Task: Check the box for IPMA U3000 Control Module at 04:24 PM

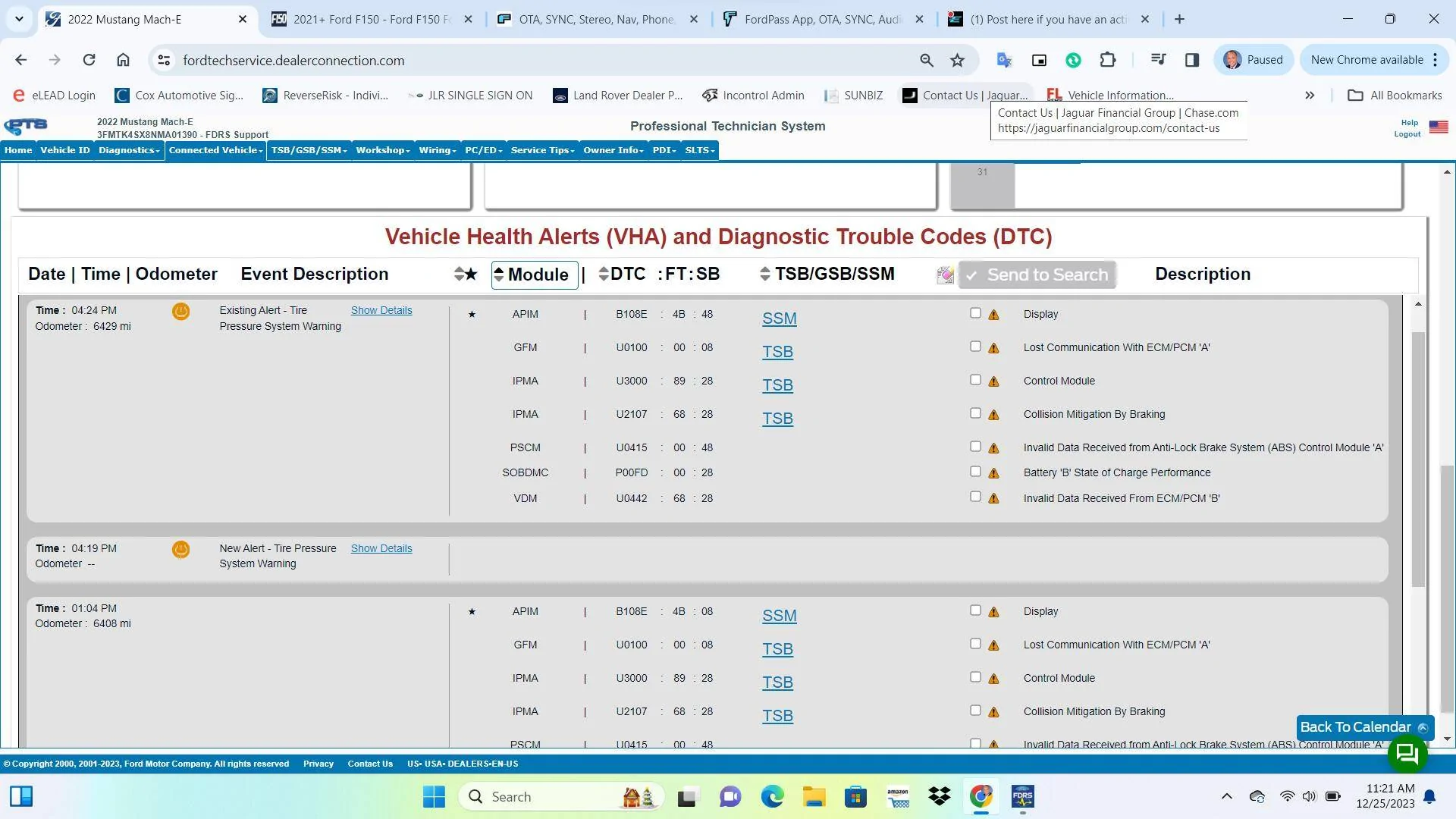Action: click(x=975, y=380)
